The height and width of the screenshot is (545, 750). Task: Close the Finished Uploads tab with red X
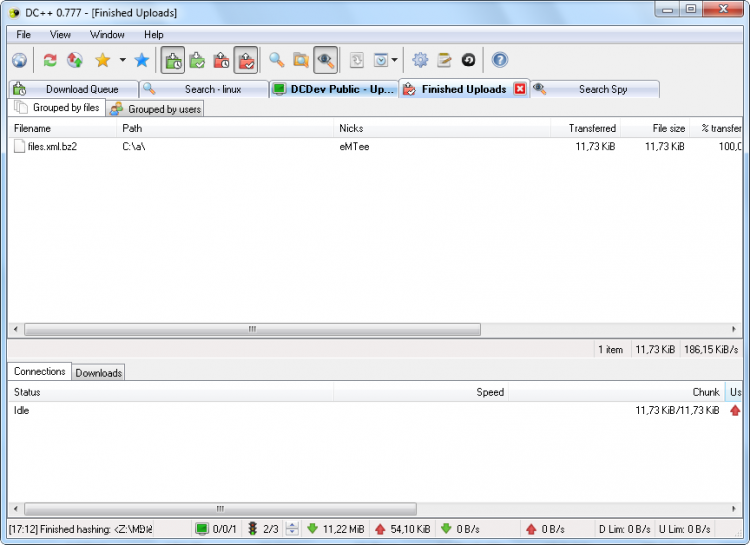(520, 89)
